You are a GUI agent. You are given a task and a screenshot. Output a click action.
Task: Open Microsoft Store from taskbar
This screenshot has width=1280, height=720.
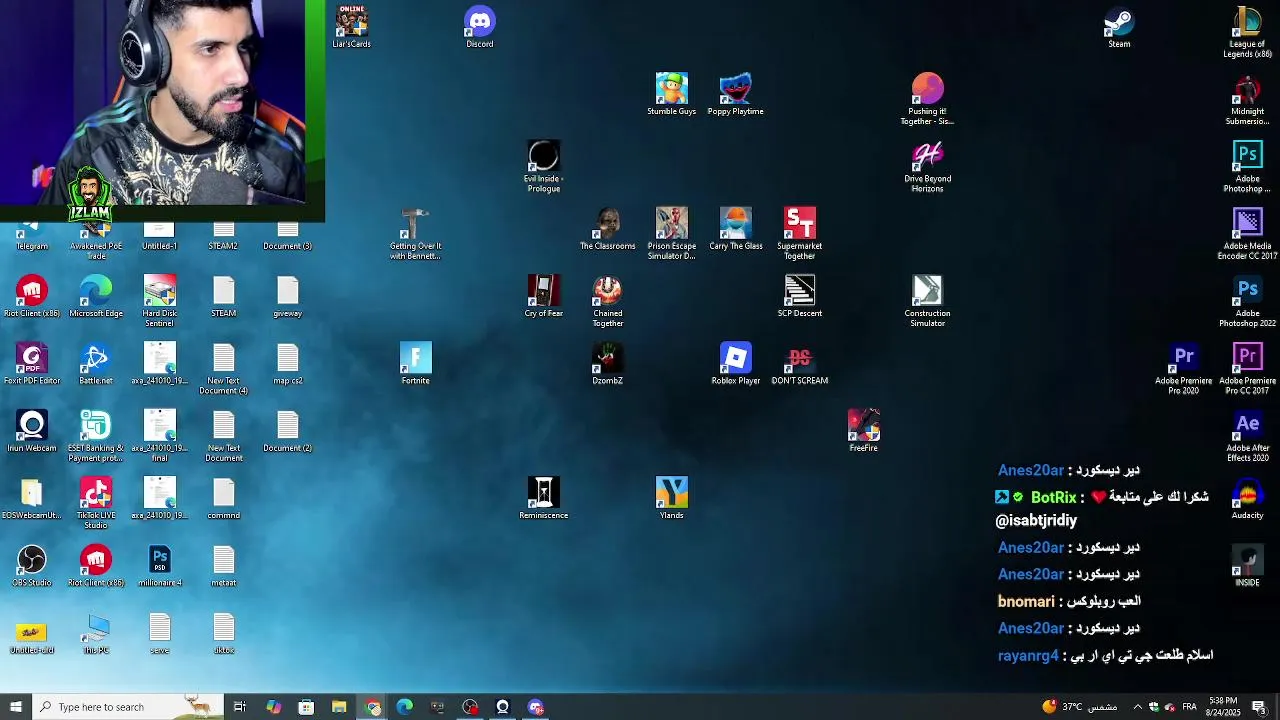click(306, 707)
